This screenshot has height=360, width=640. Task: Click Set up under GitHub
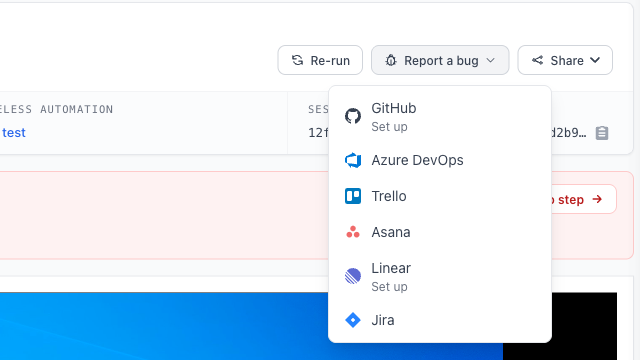tap(389, 127)
